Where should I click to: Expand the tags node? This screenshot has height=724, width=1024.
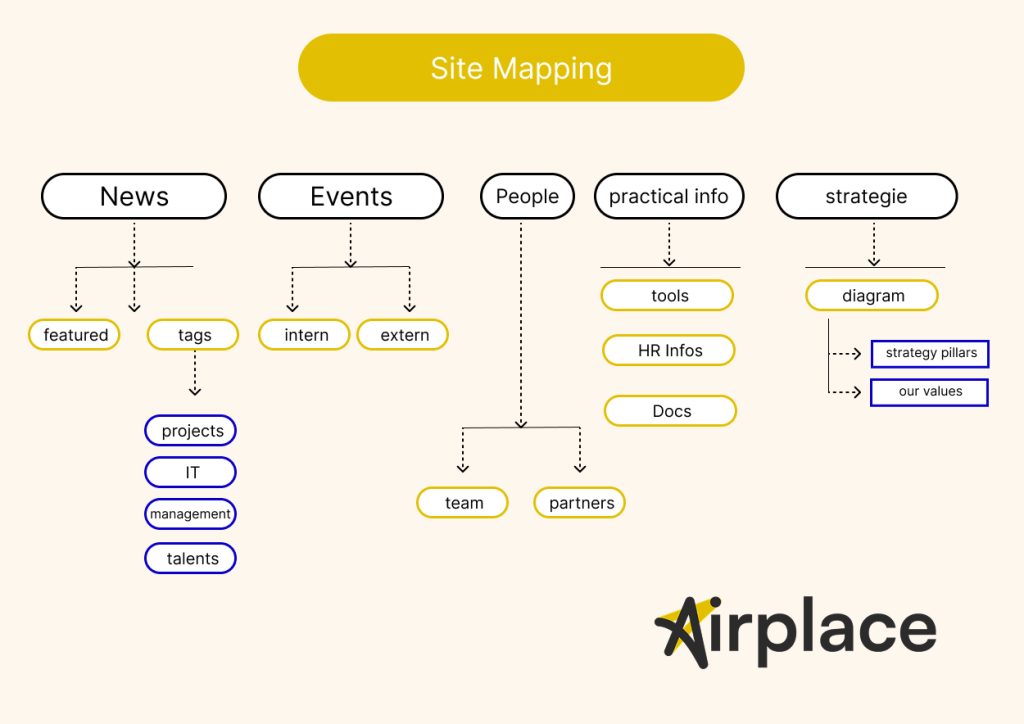[x=193, y=335]
